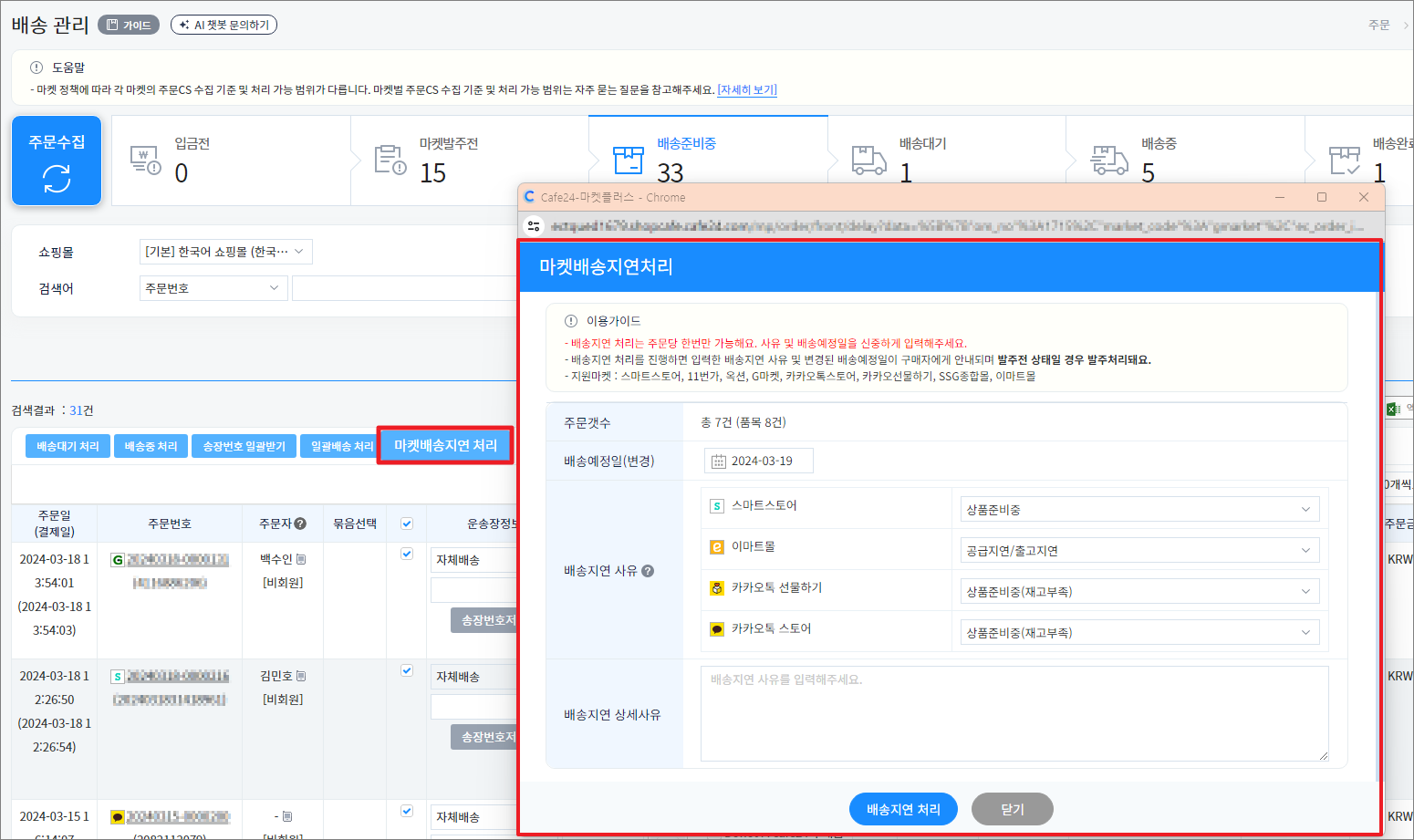Click the 마켓배송지연 처리 button

tap(445, 445)
